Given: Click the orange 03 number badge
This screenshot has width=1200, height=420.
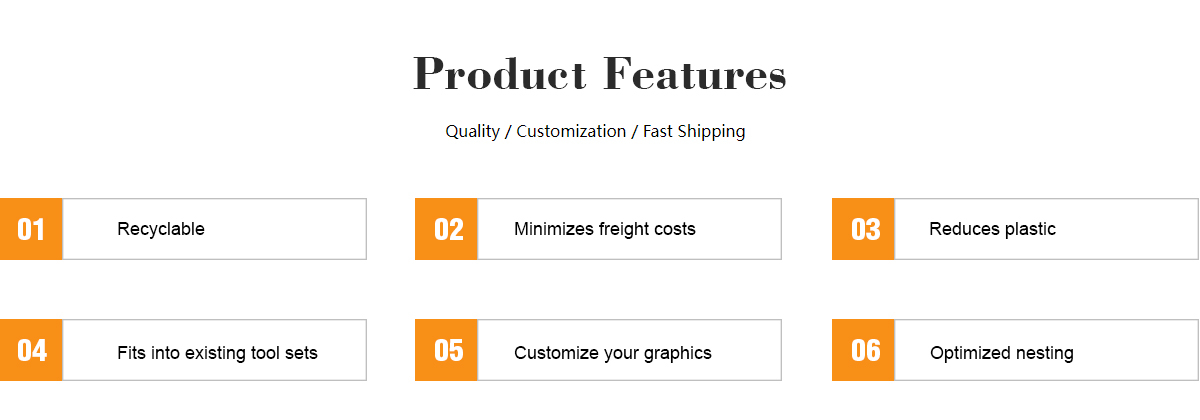Looking at the screenshot, I should tap(863, 229).
